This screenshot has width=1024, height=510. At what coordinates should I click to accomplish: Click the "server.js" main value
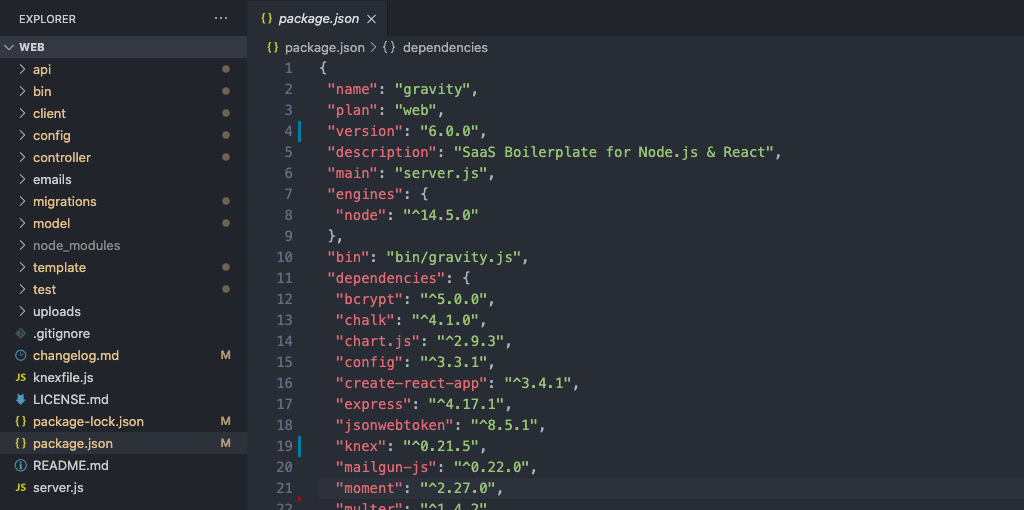point(441,173)
